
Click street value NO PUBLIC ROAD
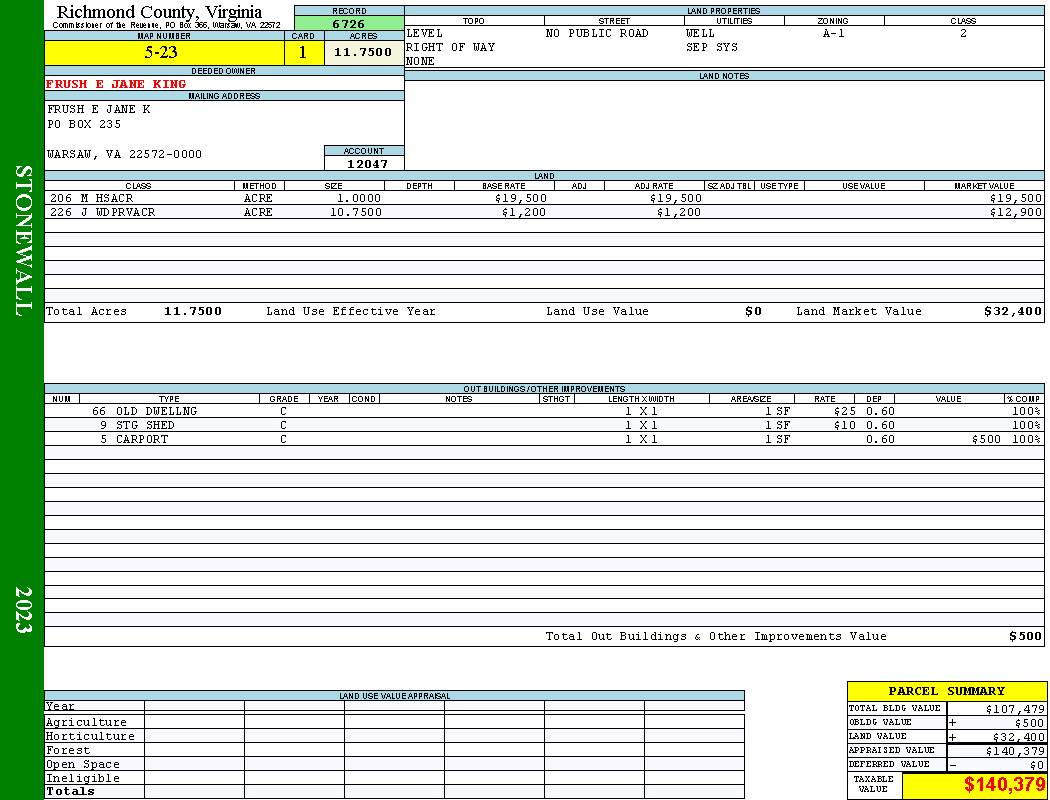point(597,33)
